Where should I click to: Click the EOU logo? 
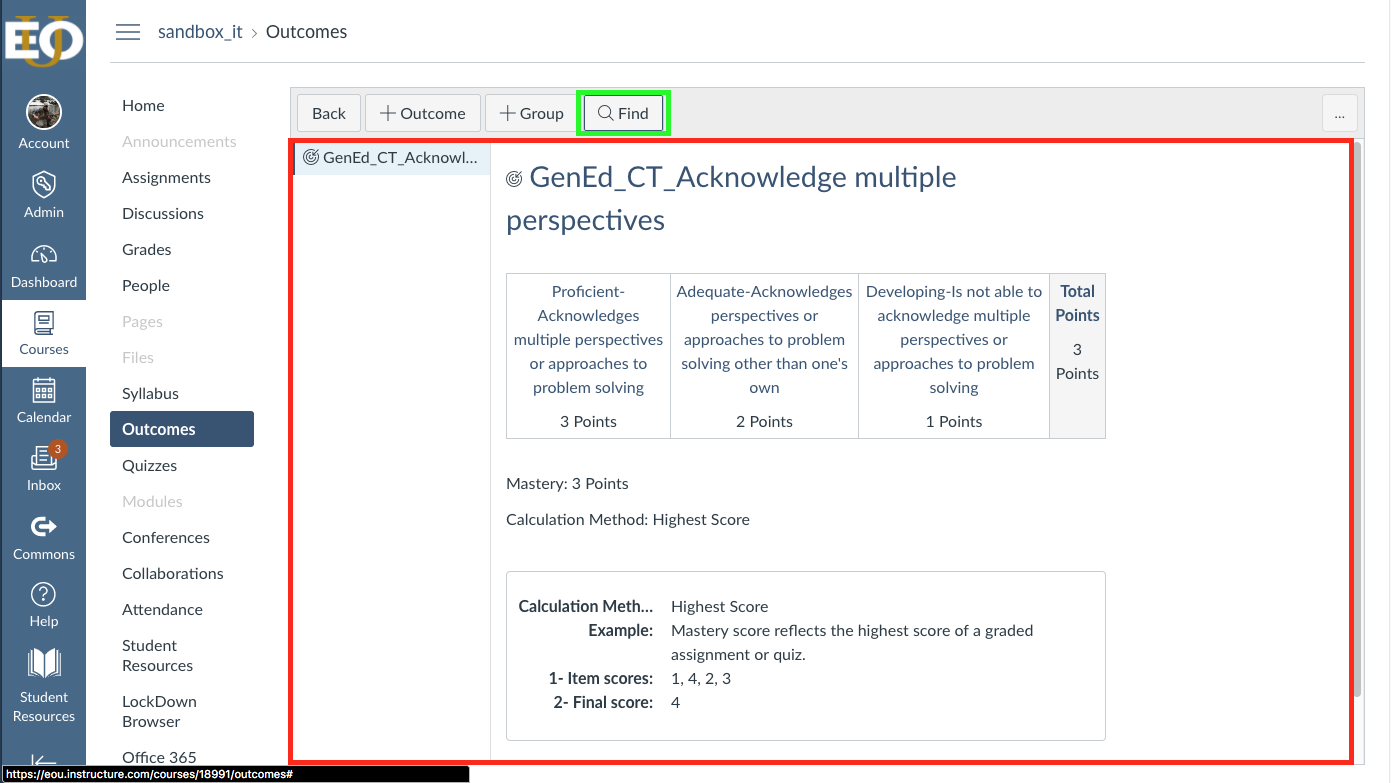coord(44,40)
